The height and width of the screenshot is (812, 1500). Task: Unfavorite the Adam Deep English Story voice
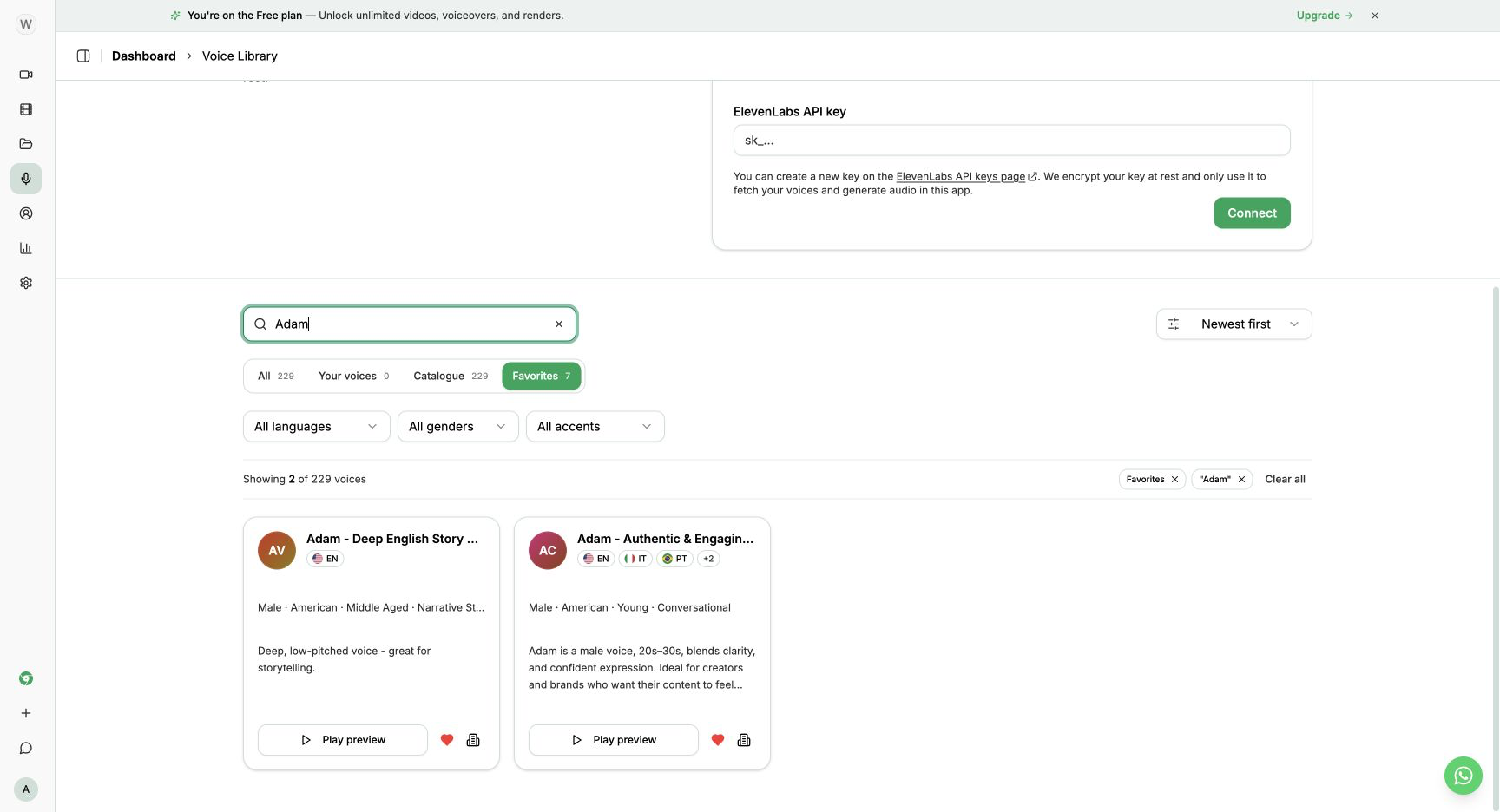click(x=447, y=740)
